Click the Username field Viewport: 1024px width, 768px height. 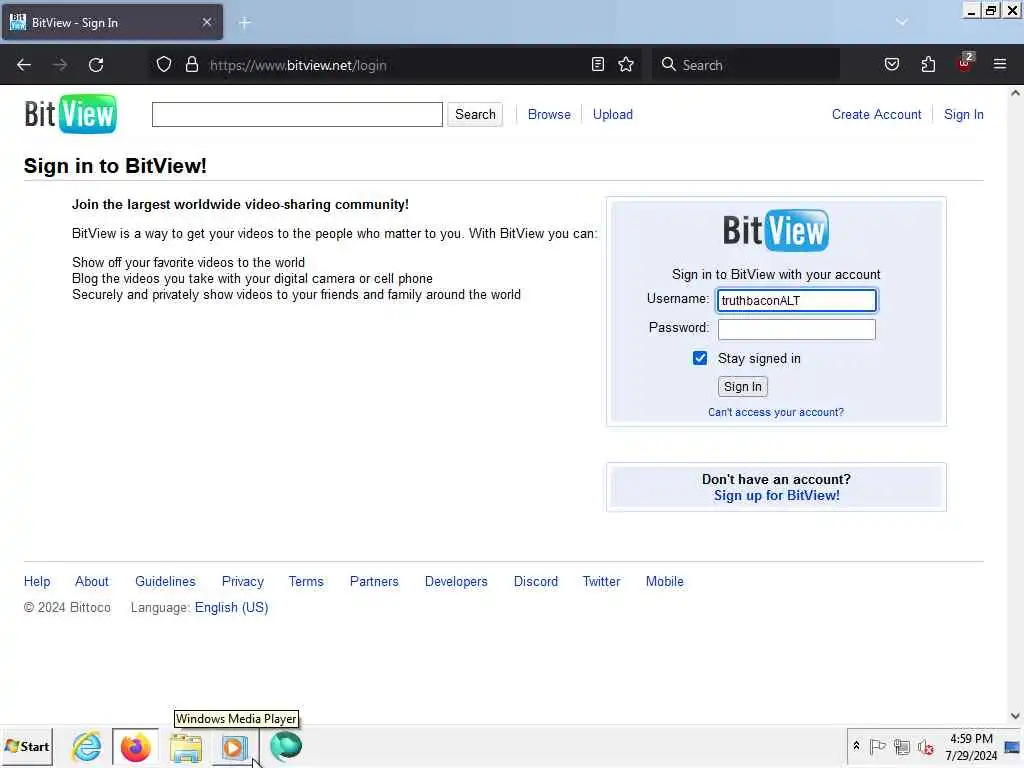(797, 300)
